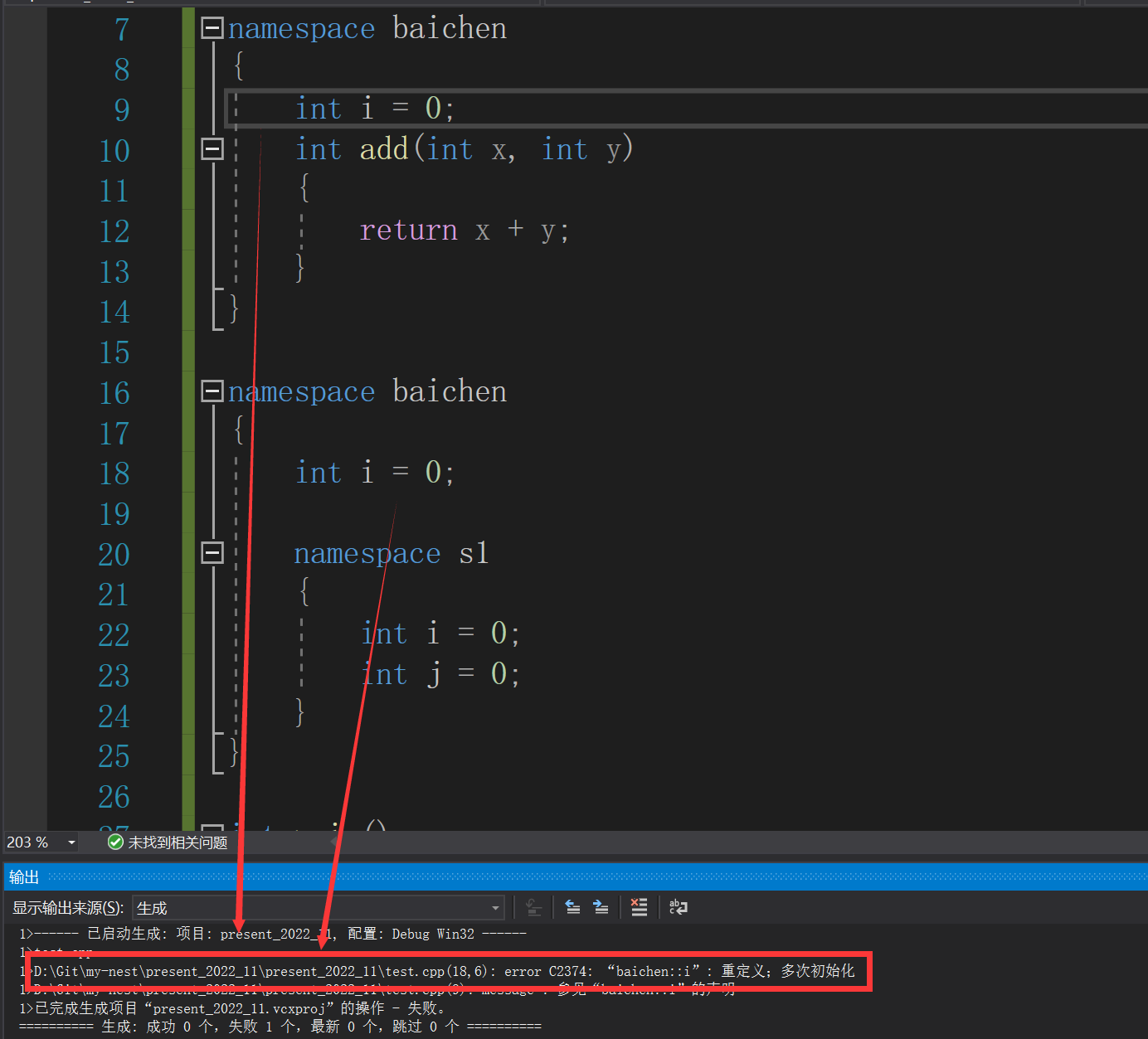
Task: Click 'int i = 0;' on line 9
Action: point(375,109)
